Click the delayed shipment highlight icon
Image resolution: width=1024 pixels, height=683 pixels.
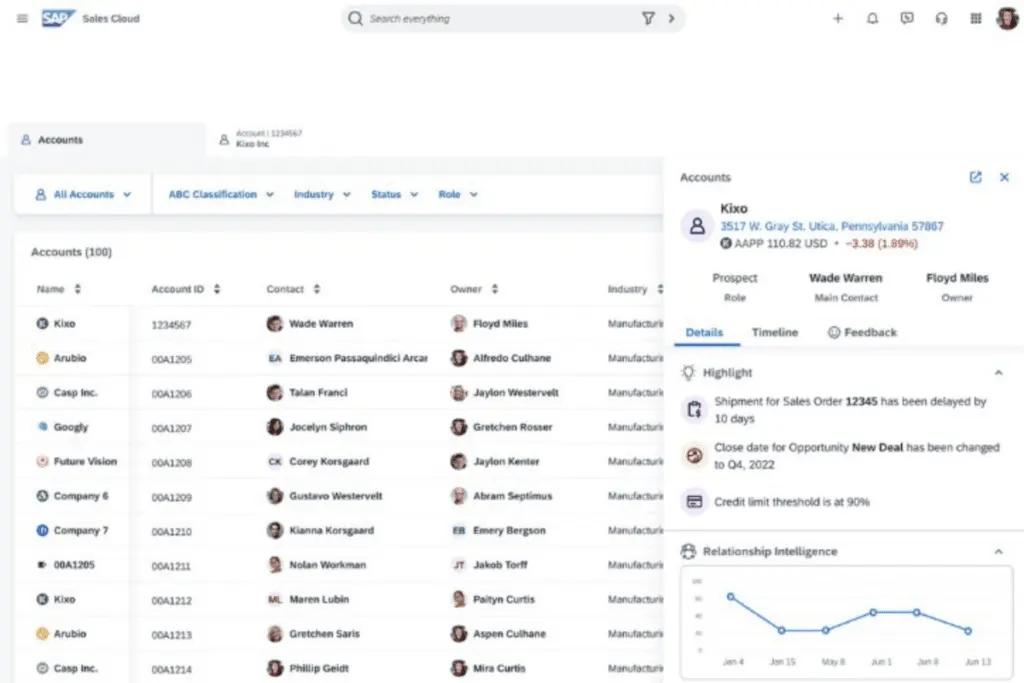(x=694, y=409)
